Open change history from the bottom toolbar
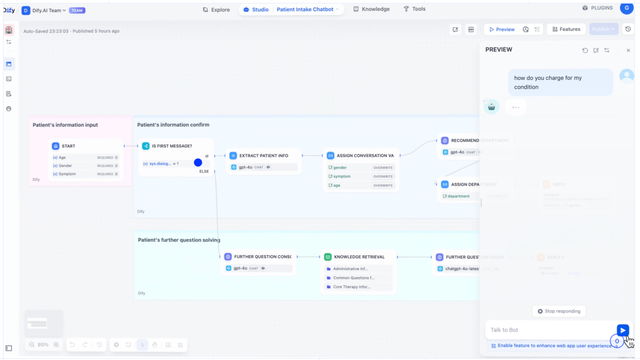The image size is (640, 360). coord(99,345)
